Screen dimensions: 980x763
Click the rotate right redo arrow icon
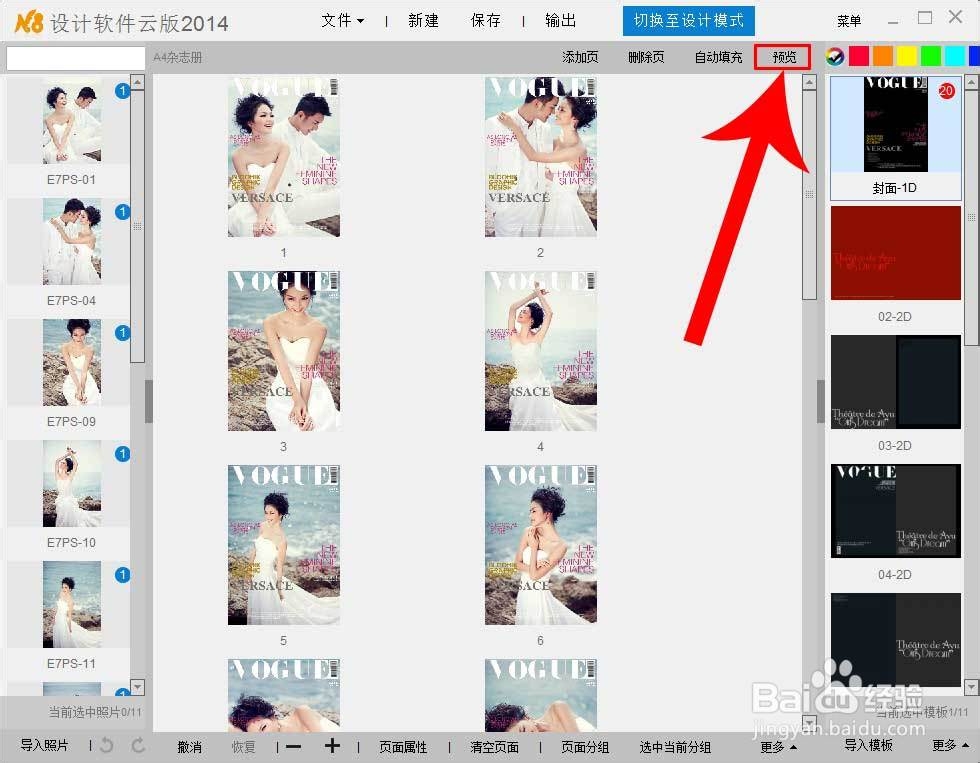pyautogui.click(x=138, y=745)
